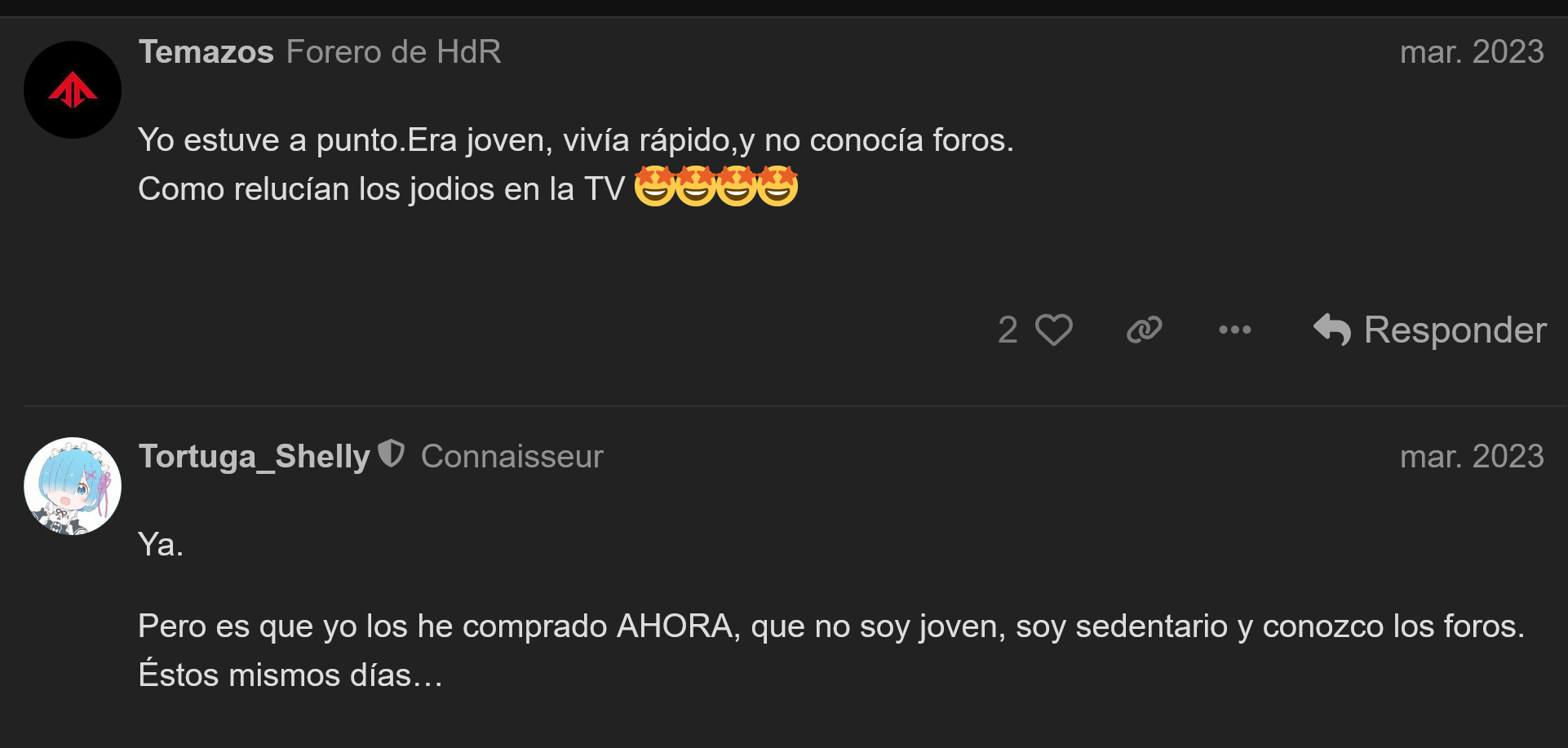
Task: Open the Temazos username profile link
Action: [206, 52]
